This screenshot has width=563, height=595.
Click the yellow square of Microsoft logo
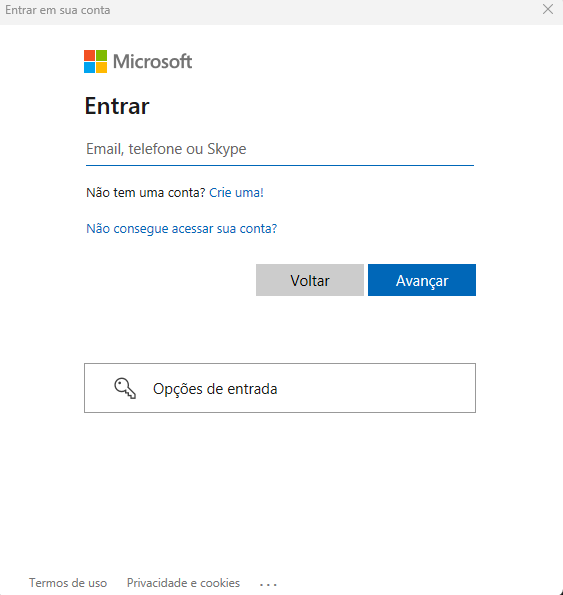(101, 67)
